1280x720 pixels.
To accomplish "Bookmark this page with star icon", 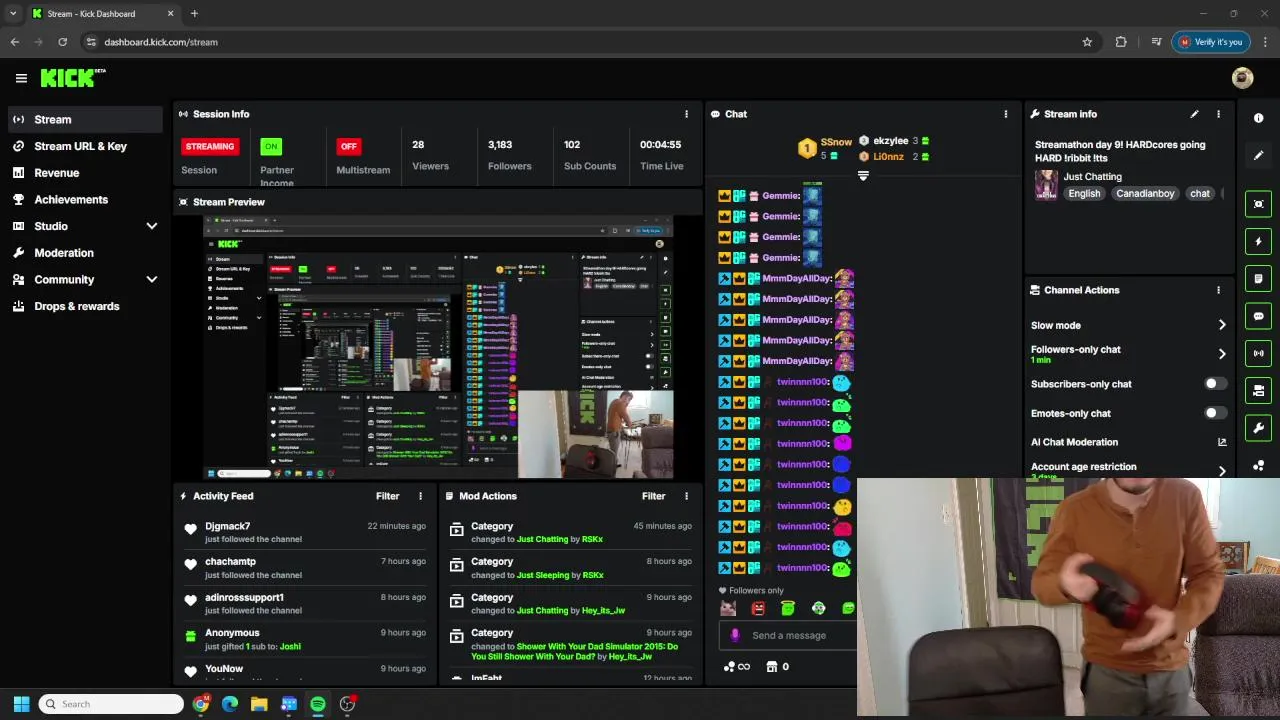I will (x=1087, y=42).
